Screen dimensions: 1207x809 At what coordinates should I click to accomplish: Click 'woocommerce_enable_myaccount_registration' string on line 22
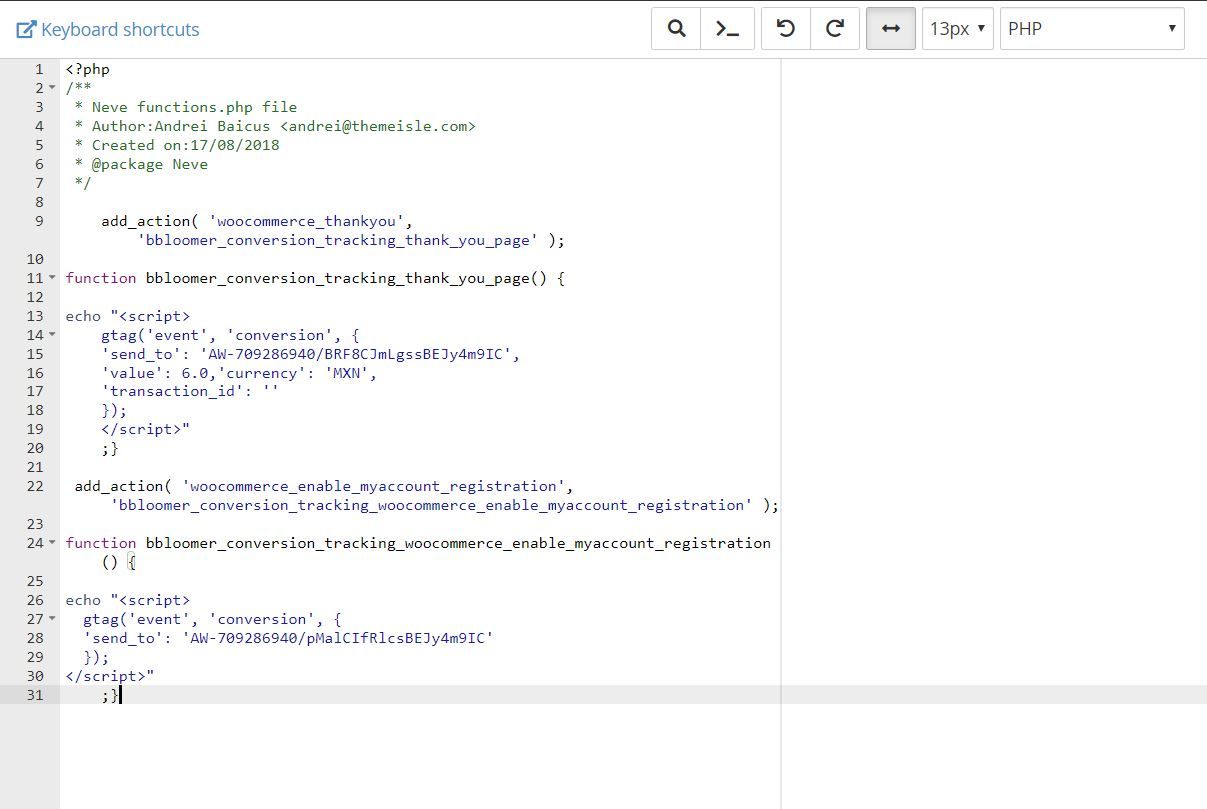click(x=373, y=486)
